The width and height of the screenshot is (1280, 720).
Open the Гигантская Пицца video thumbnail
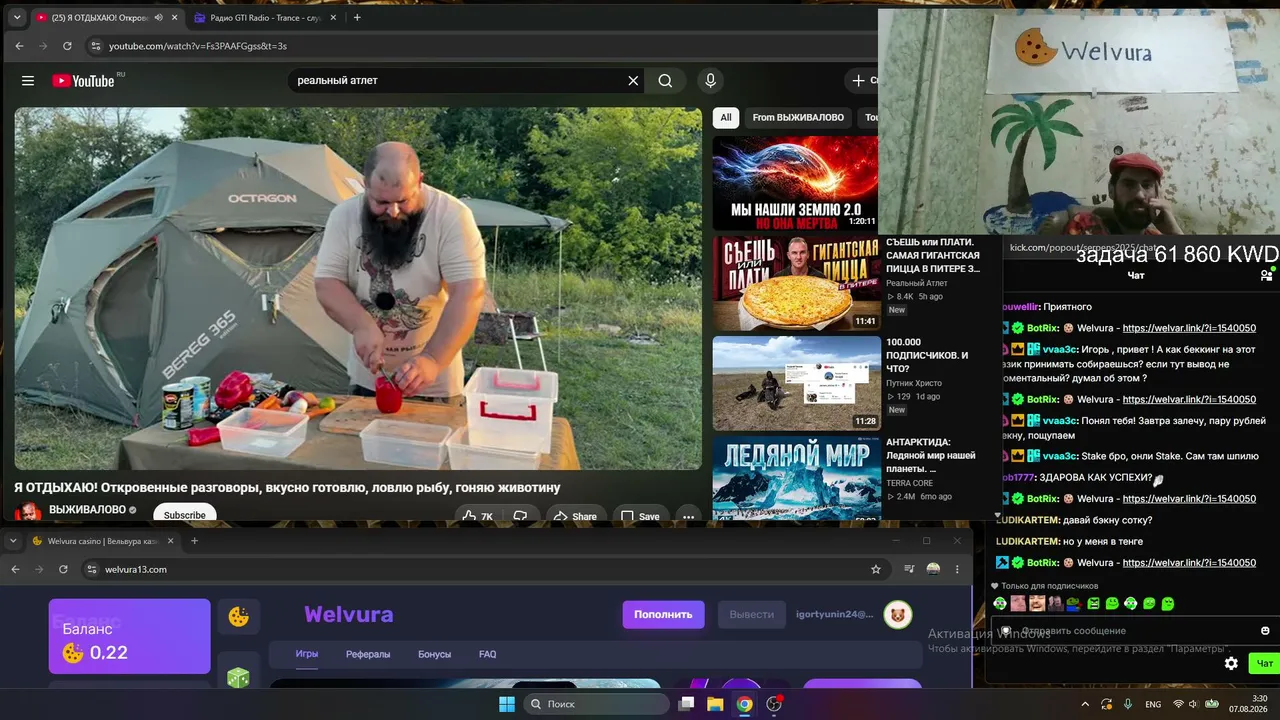796,283
